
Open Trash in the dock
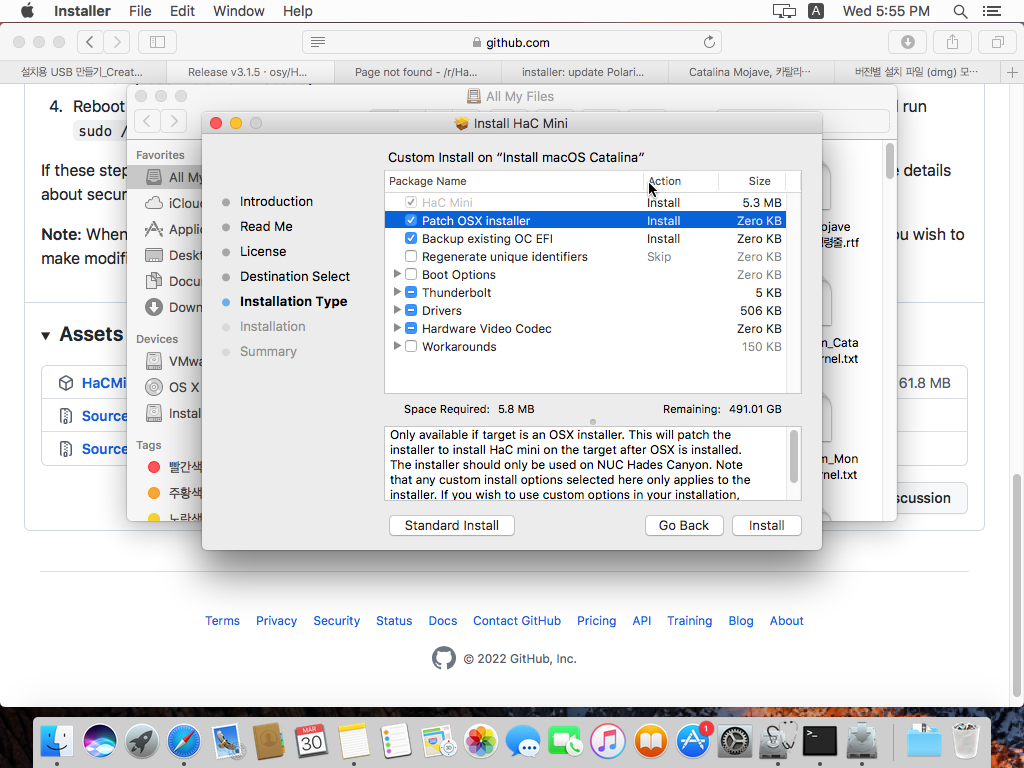point(965,741)
